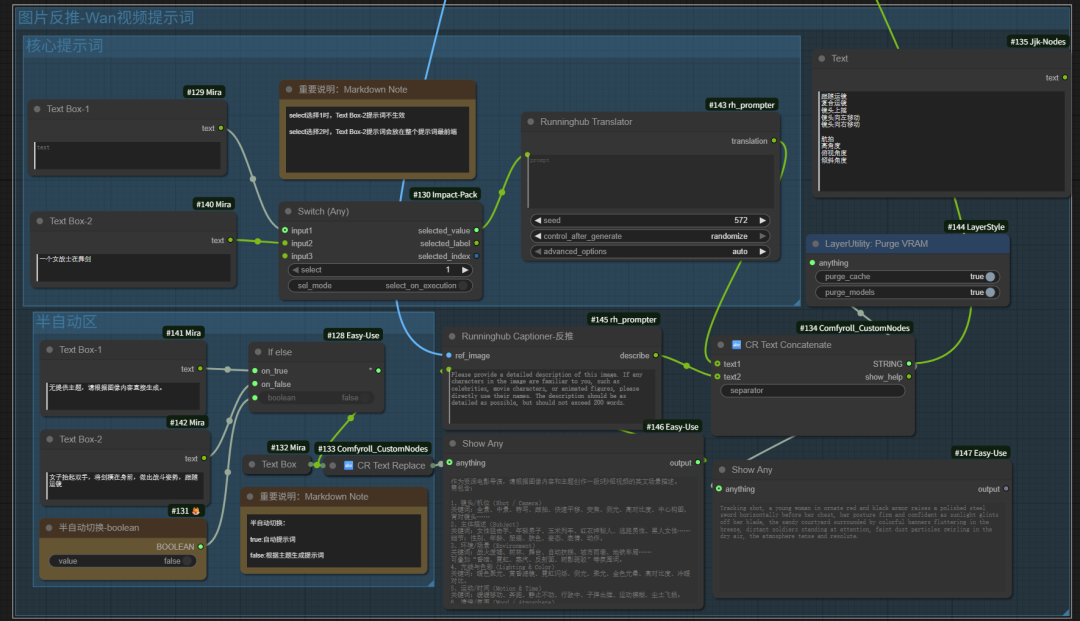
Task: Collapse LayerUtility: Purge VRAM node dot
Action: (816, 244)
